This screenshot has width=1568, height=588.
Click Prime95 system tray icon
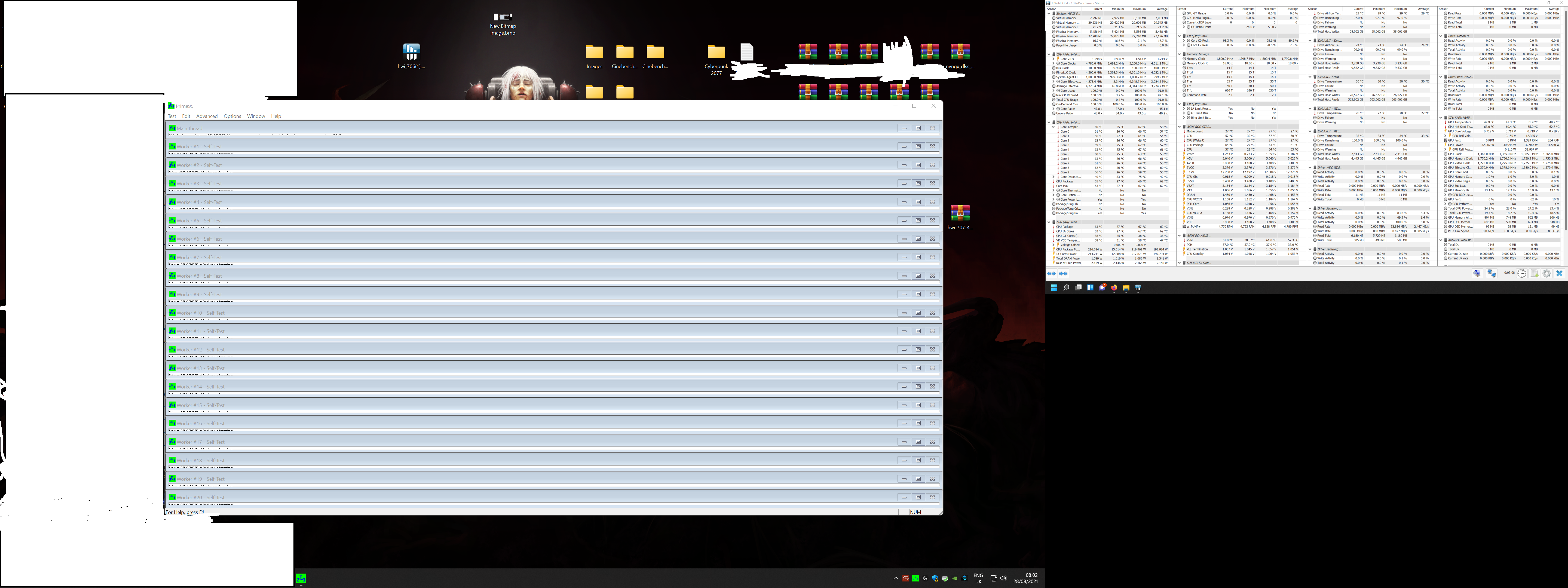click(915, 578)
